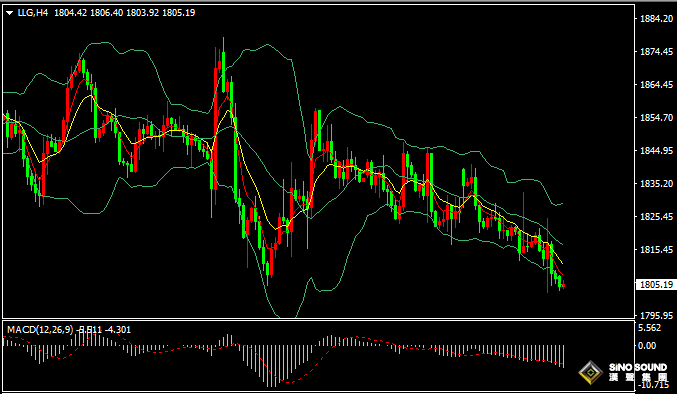
Task: Select the close price value 1805.19 in header
Action: click(178, 13)
